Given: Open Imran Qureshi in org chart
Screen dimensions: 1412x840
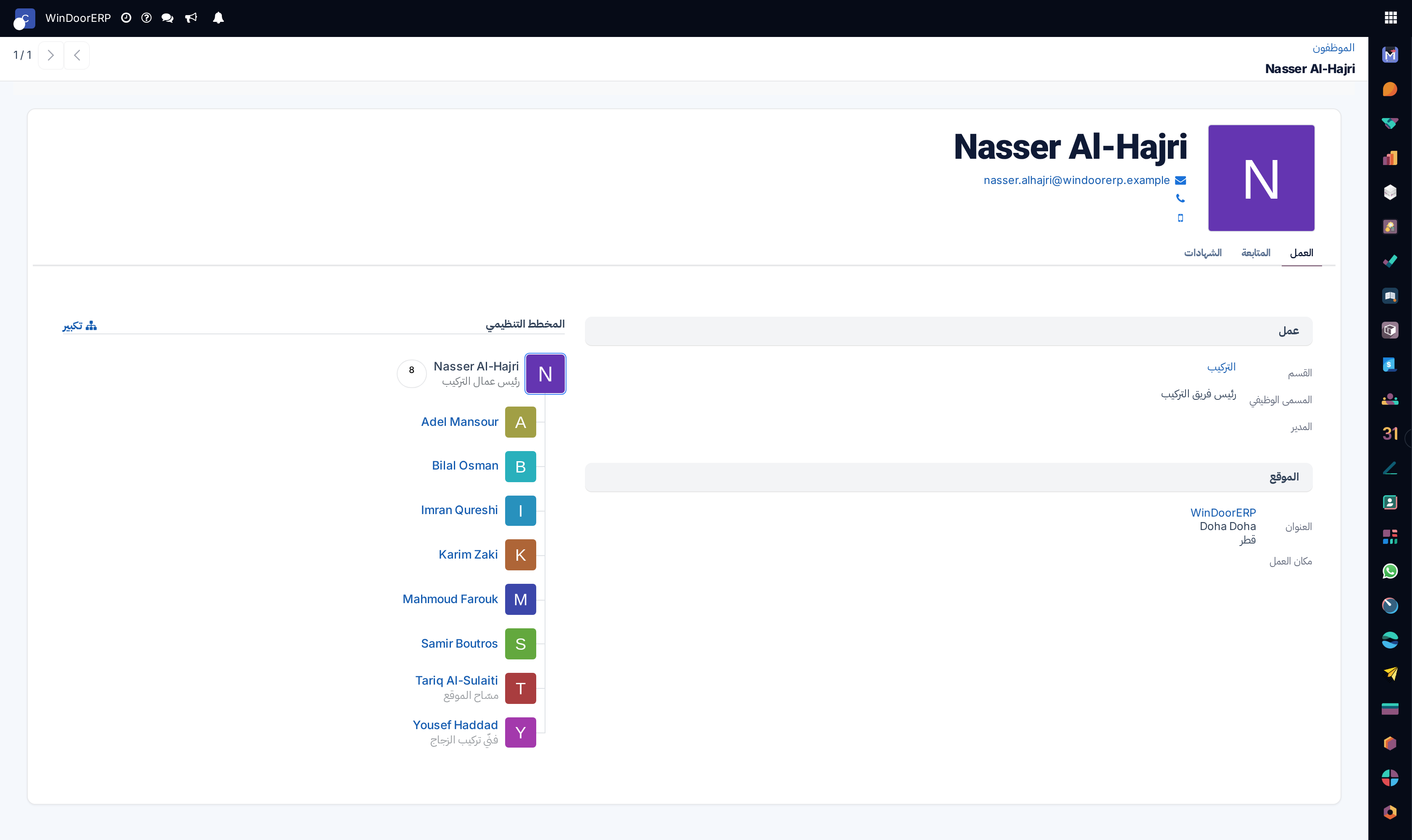Looking at the screenshot, I should pos(459,511).
